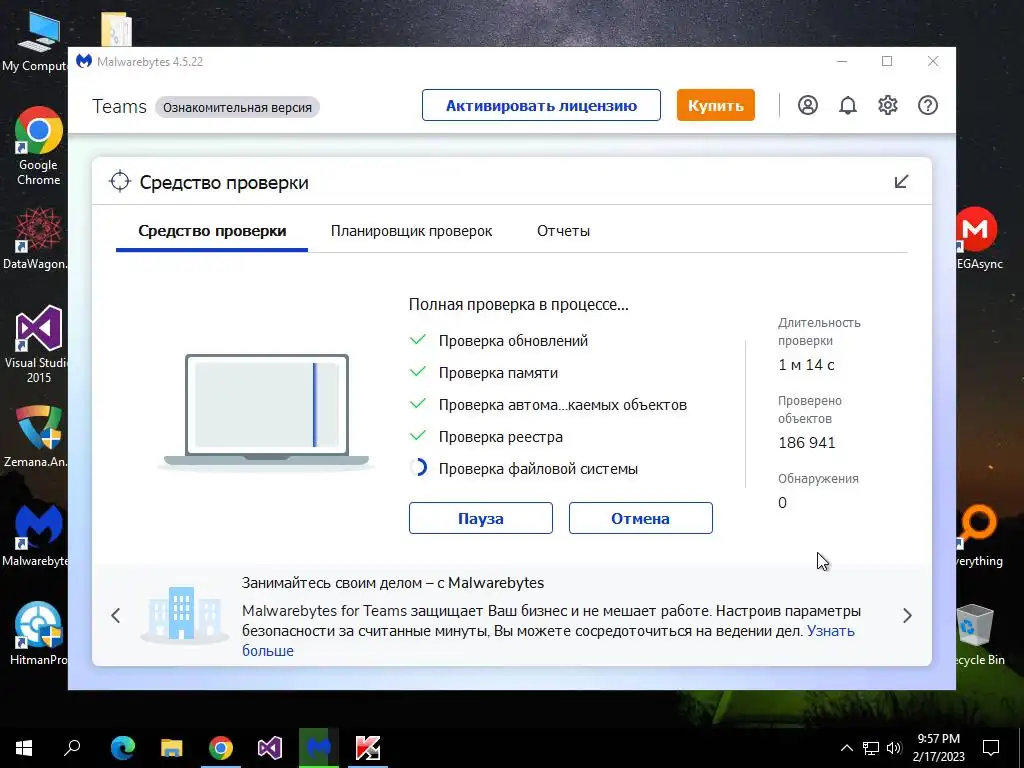Open volume control in system tray
The height and width of the screenshot is (768, 1024).
click(895, 748)
